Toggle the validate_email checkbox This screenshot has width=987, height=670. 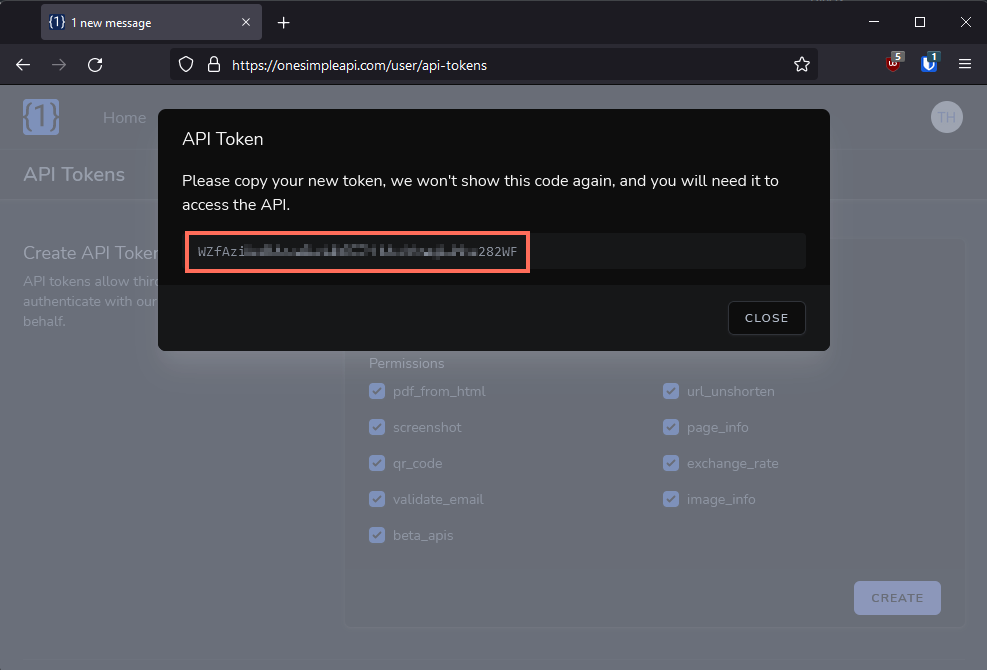point(377,499)
